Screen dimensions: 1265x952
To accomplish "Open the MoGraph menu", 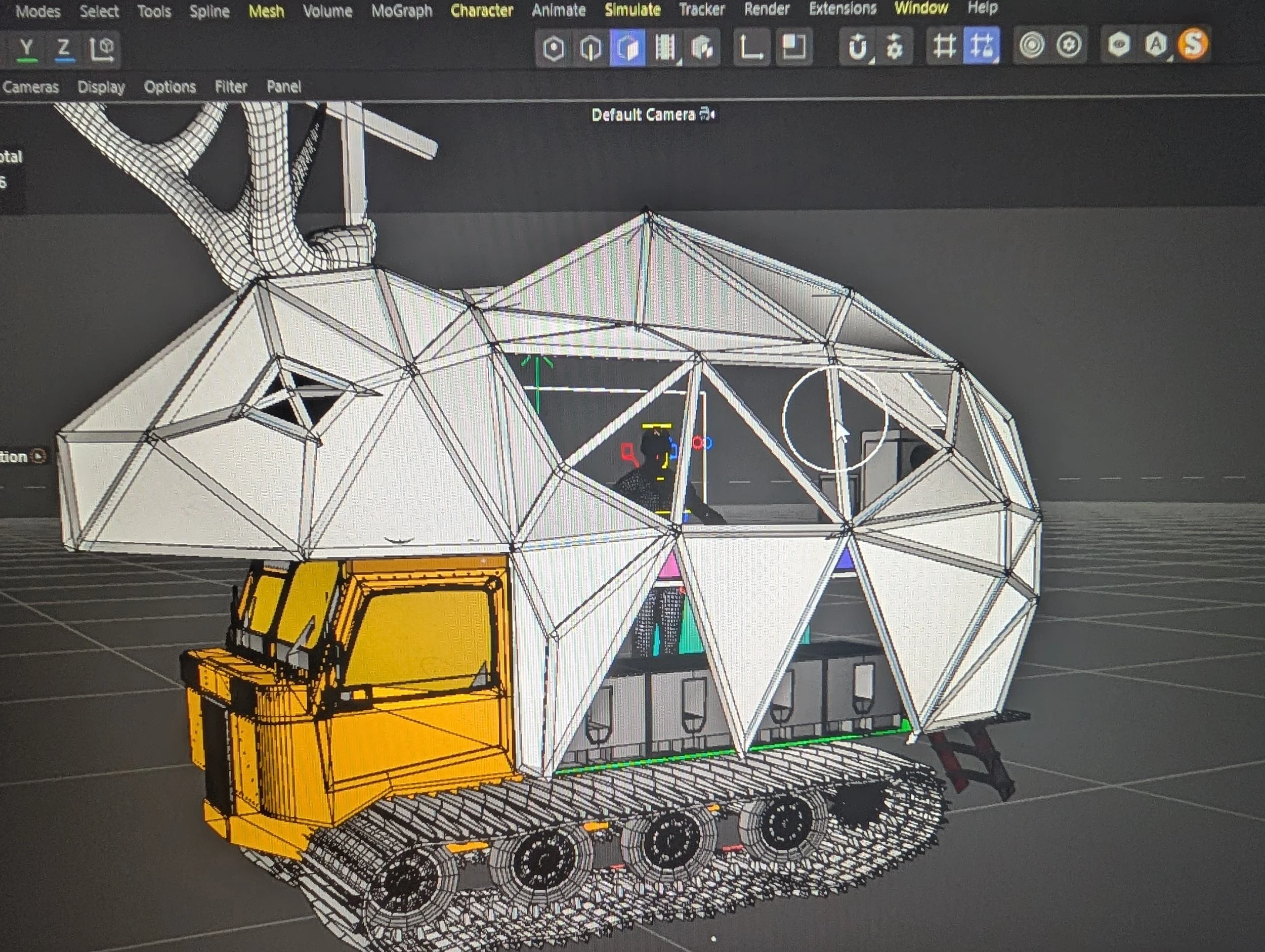I will point(401,11).
